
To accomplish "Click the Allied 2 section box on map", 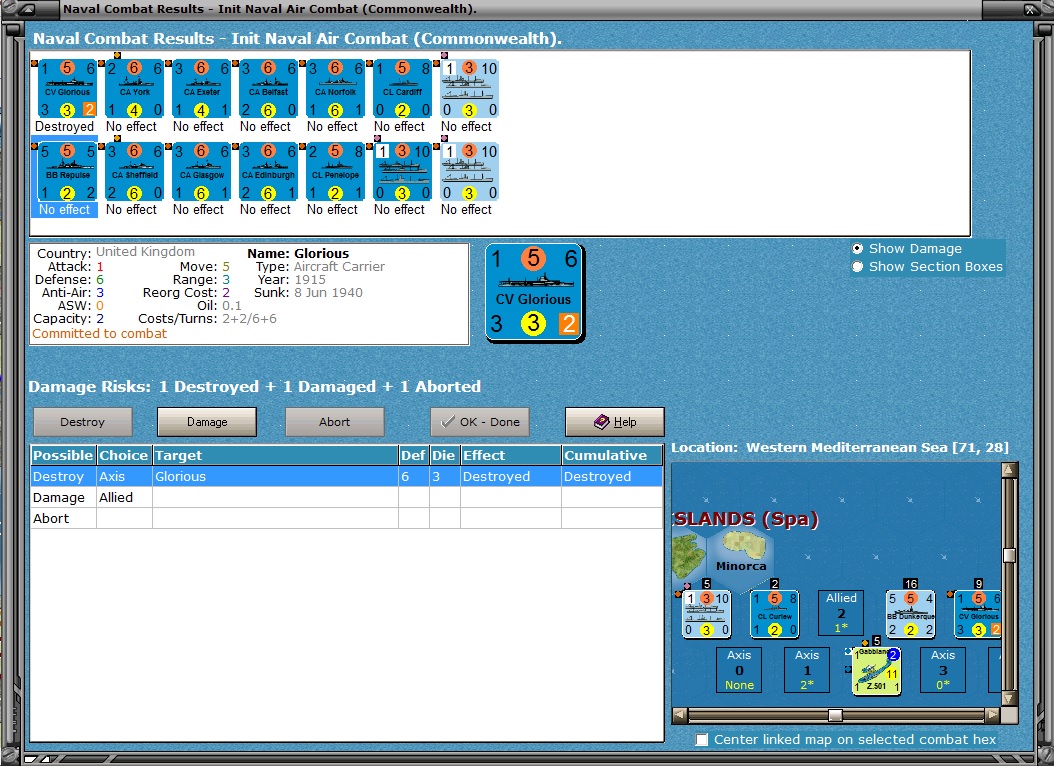I will [841, 612].
